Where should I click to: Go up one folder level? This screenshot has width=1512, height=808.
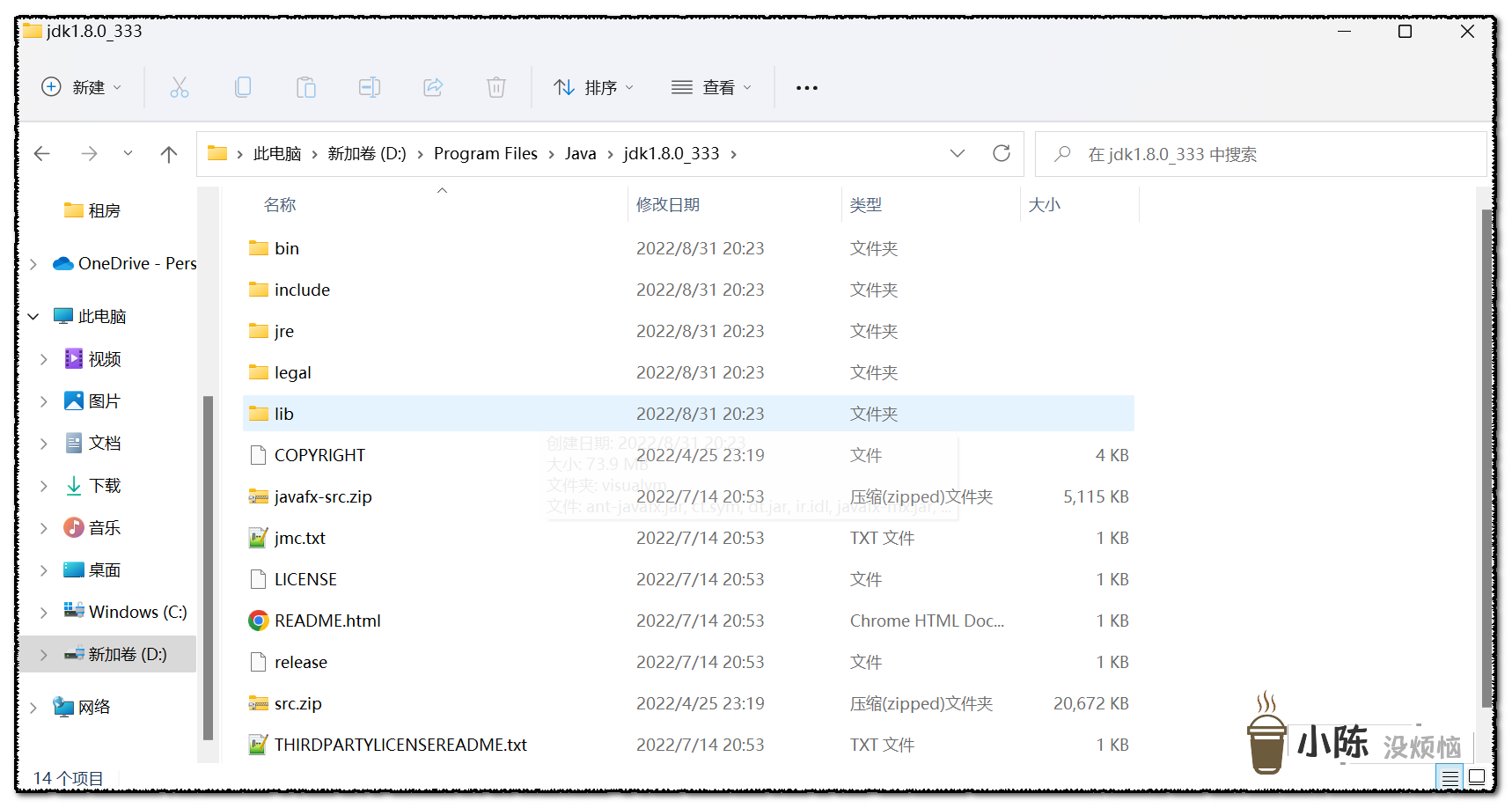click(x=169, y=154)
